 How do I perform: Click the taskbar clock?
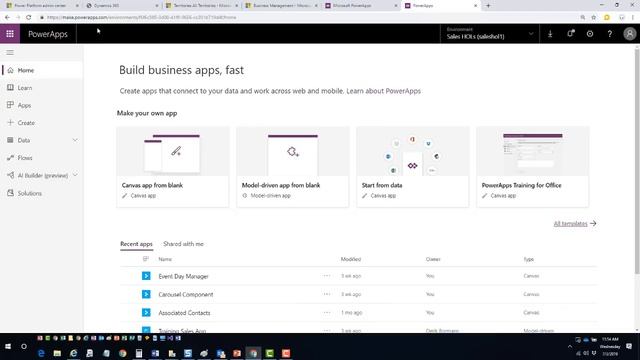pyautogui.click(x=610, y=347)
